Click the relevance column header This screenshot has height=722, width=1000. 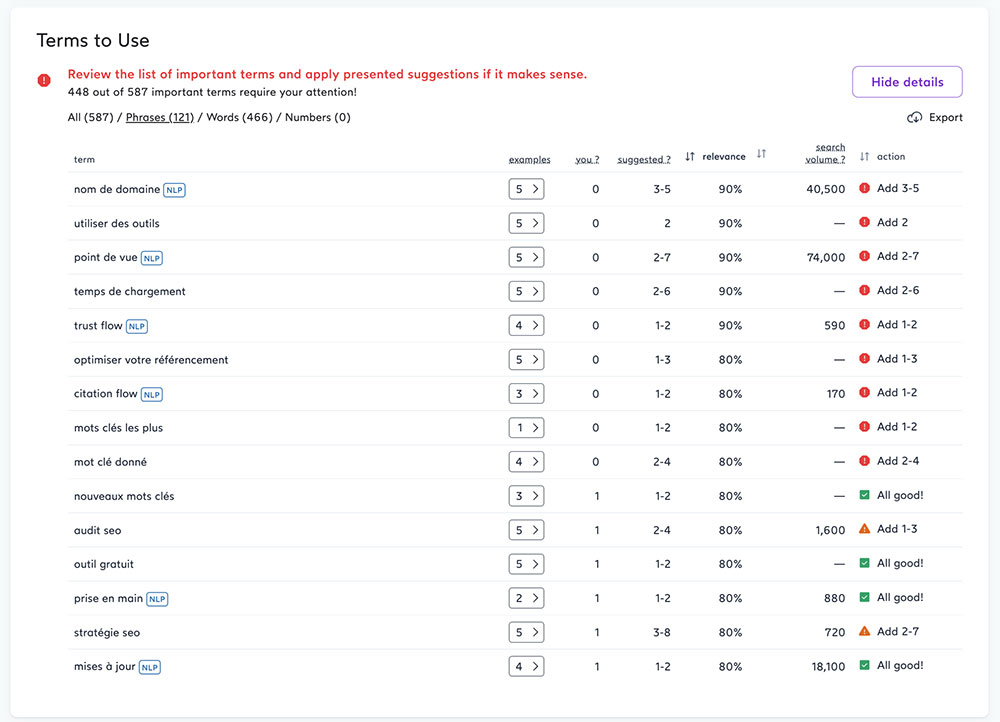(724, 156)
